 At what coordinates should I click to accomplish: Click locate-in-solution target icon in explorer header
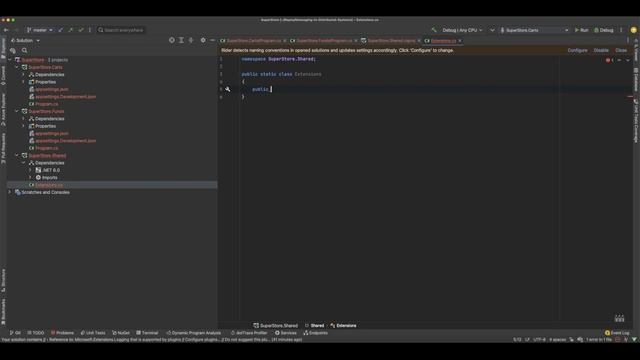pyautogui.click(x=171, y=40)
